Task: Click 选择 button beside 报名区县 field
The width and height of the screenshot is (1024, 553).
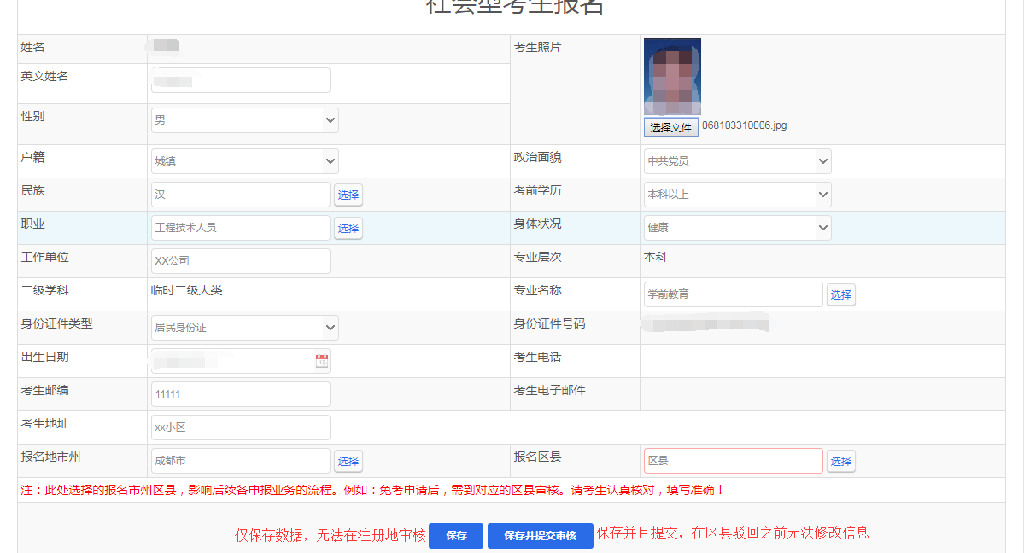Action: (x=841, y=461)
